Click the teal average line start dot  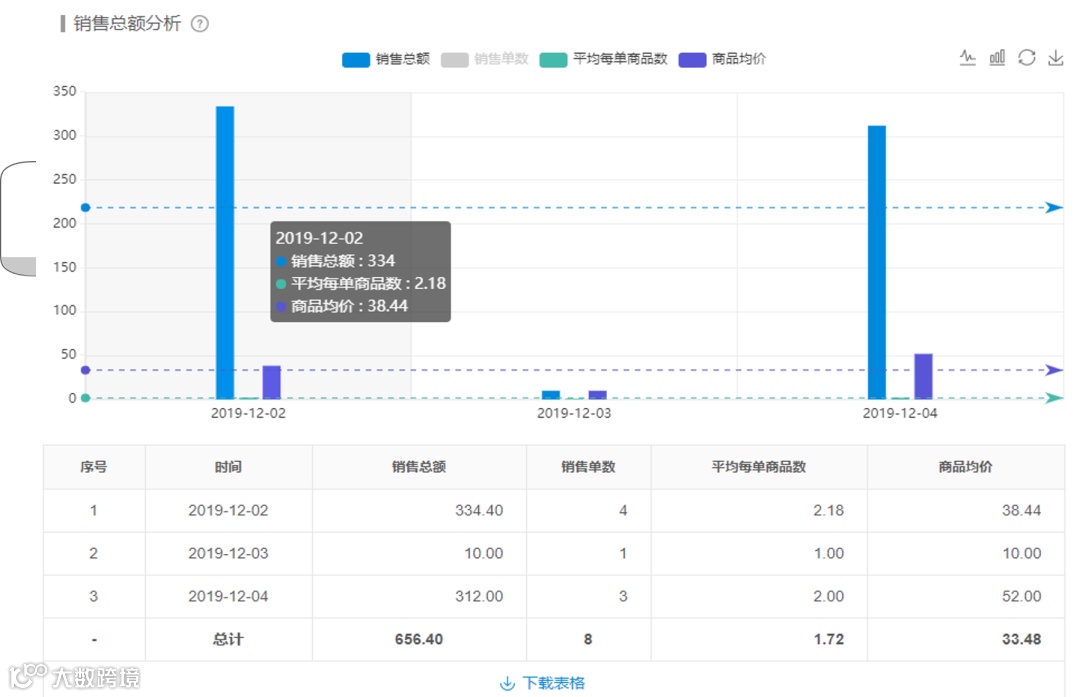tap(85, 397)
